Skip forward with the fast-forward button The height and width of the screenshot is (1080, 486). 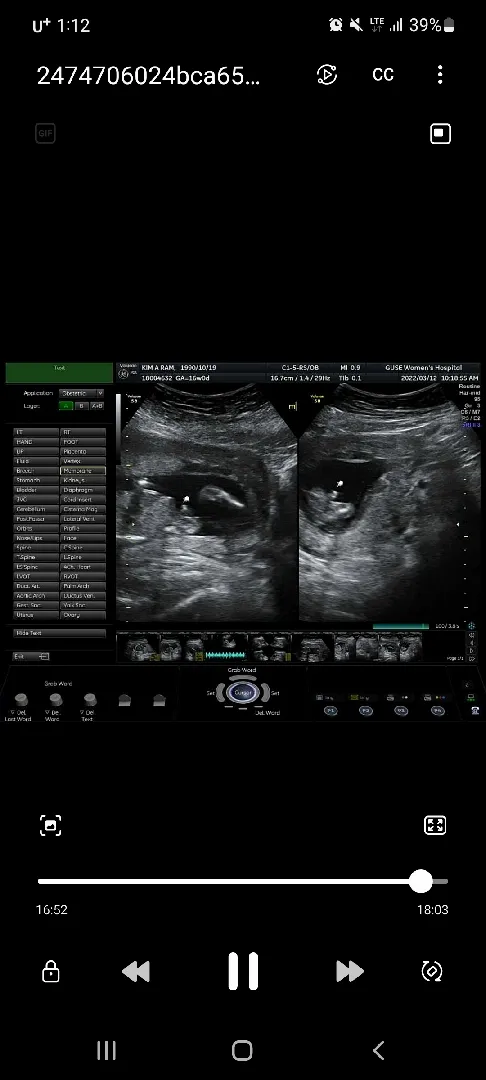(x=350, y=971)
